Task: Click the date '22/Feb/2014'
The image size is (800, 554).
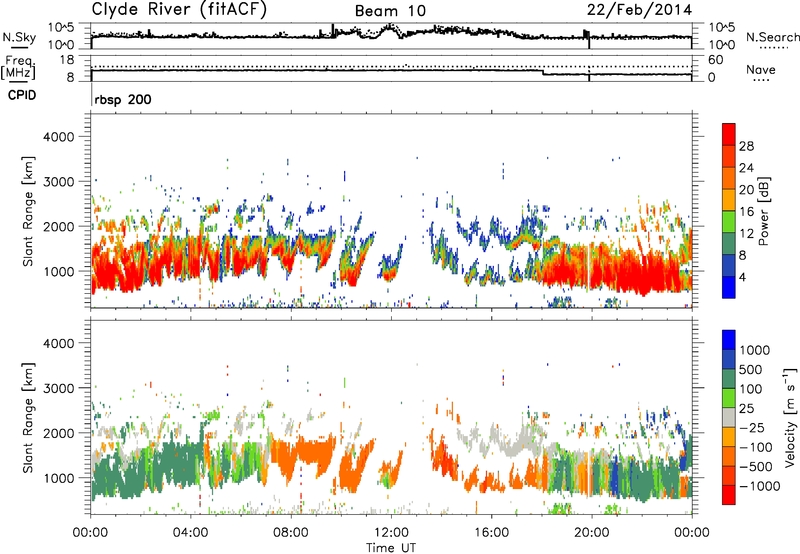Action: [639, 10]
